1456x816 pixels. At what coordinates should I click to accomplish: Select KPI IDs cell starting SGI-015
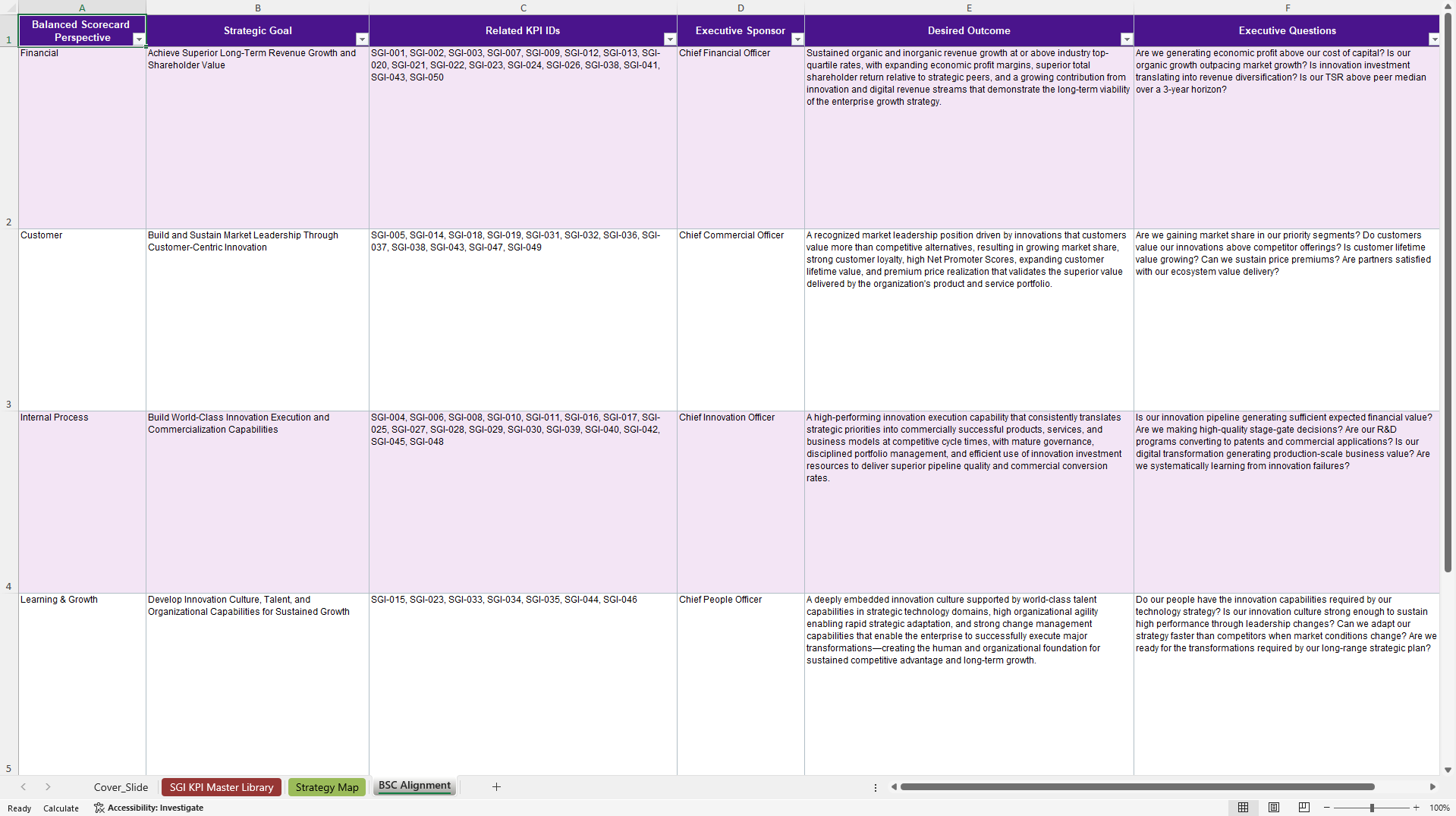coord(523,684)
